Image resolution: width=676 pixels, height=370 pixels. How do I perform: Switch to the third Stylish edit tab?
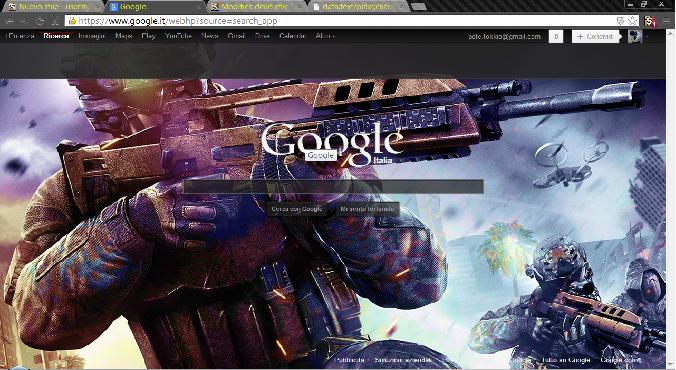click(257, 6)
